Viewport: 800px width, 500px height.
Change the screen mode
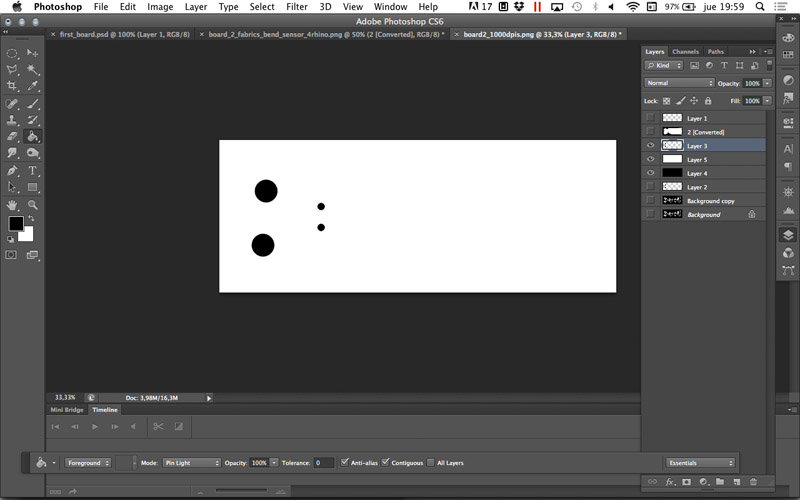pos(32,255)
